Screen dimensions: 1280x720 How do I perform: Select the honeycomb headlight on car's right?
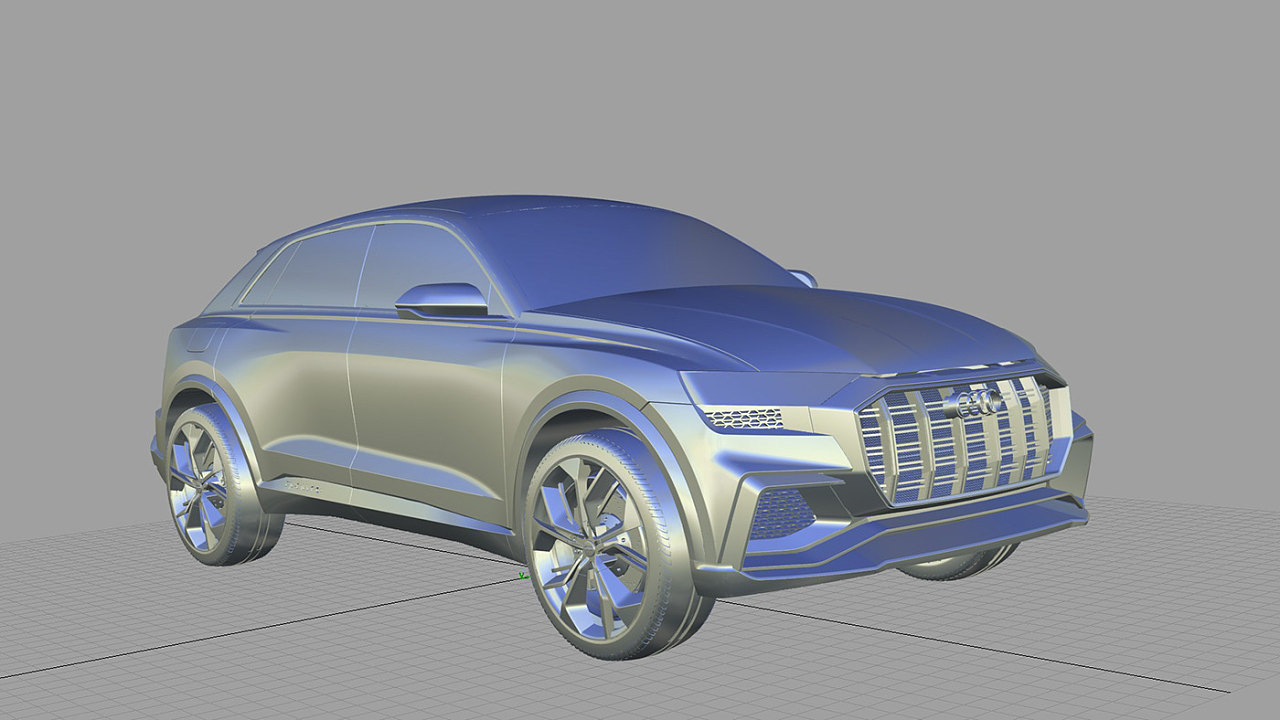point(744,418)
